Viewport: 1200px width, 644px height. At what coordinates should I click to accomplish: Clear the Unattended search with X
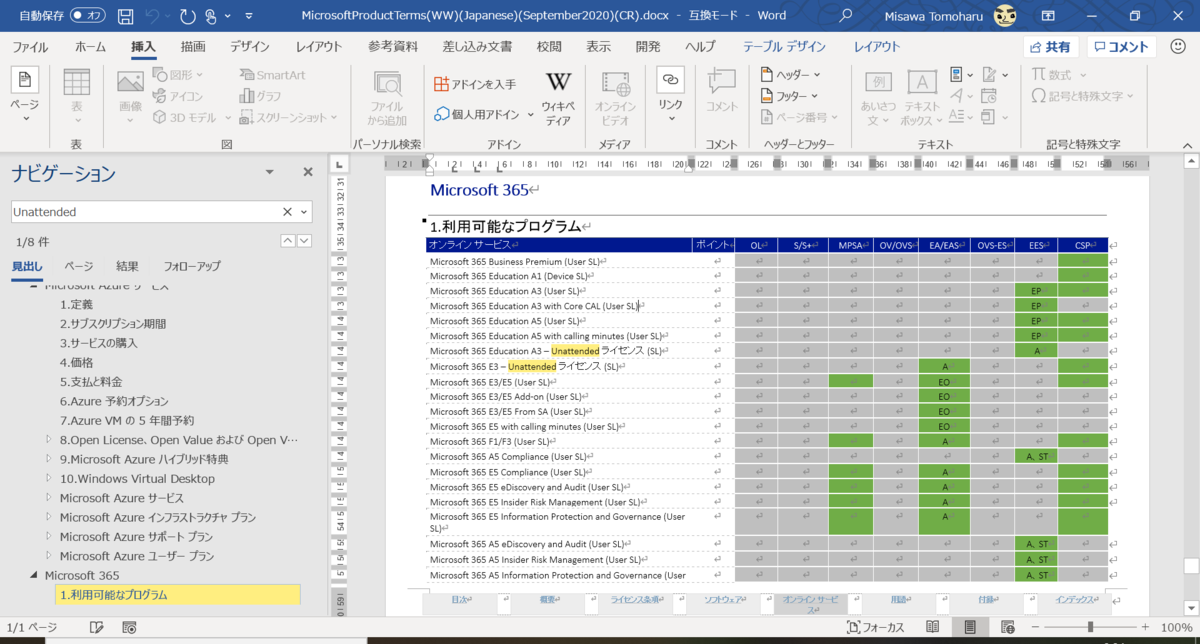287,212
